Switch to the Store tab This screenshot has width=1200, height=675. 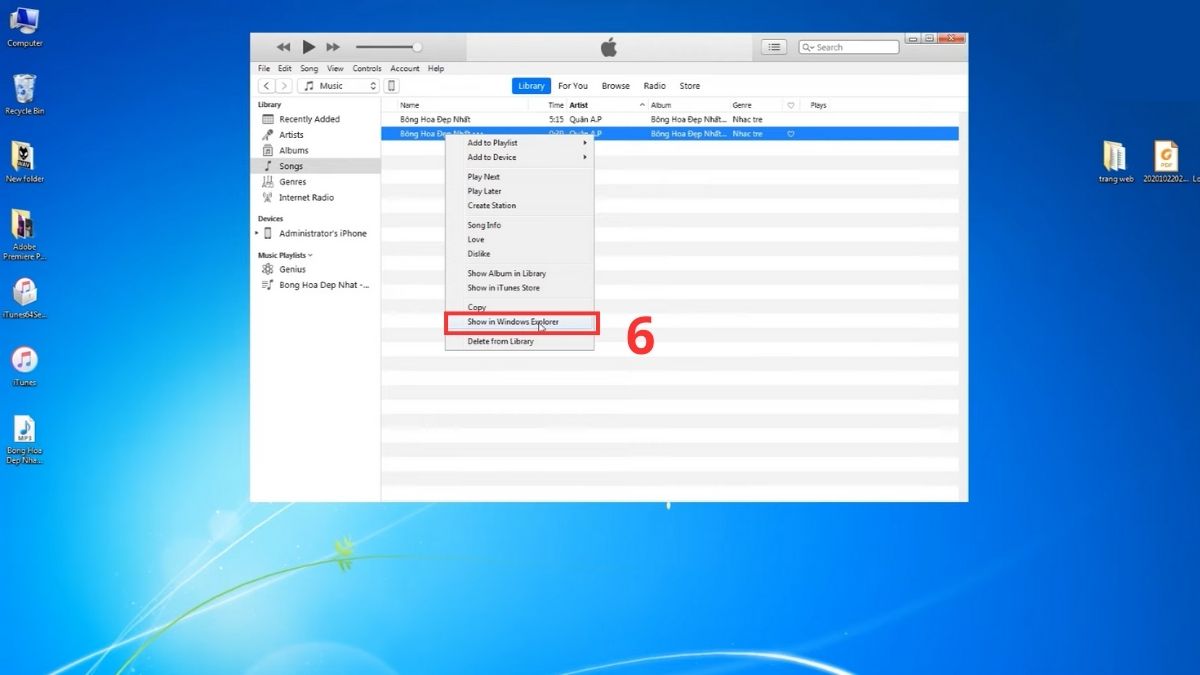pos(690,86)
